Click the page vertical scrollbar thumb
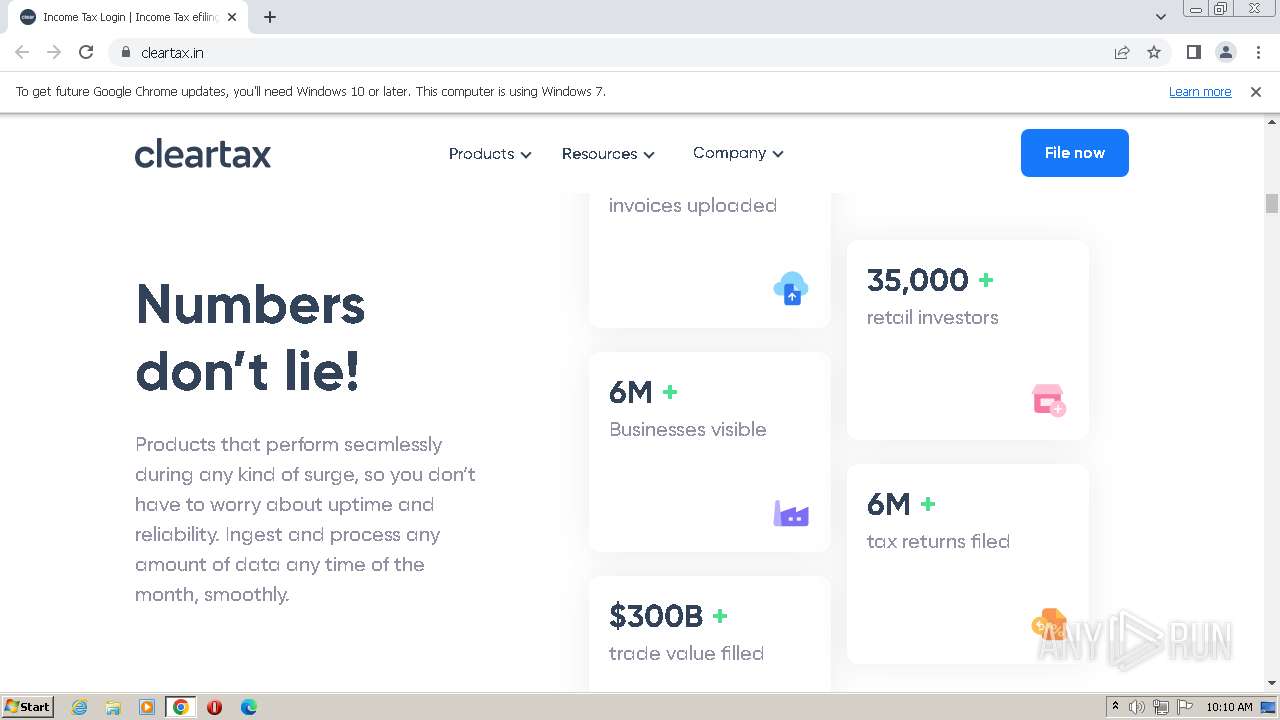The height and width of the screenshot is (720, 1280). click(1272, 203)
